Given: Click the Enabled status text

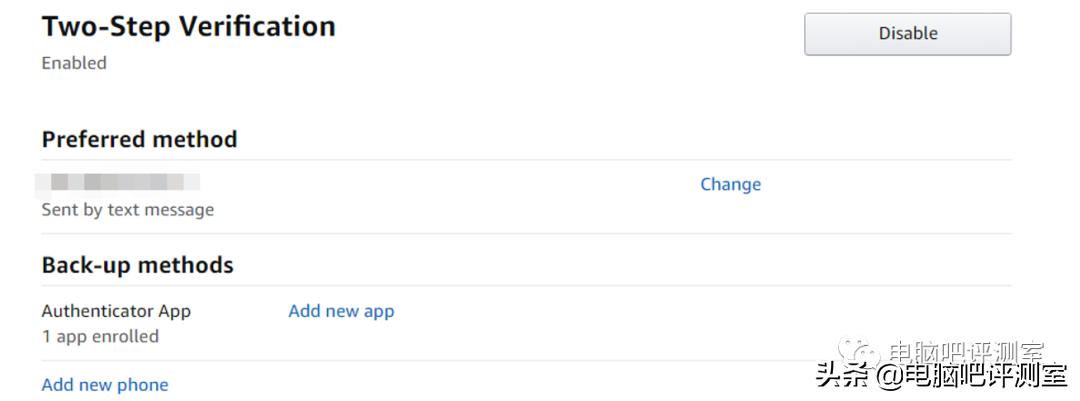Looking at the screenshot, I should pyautogui.click(x=74, y=63).
